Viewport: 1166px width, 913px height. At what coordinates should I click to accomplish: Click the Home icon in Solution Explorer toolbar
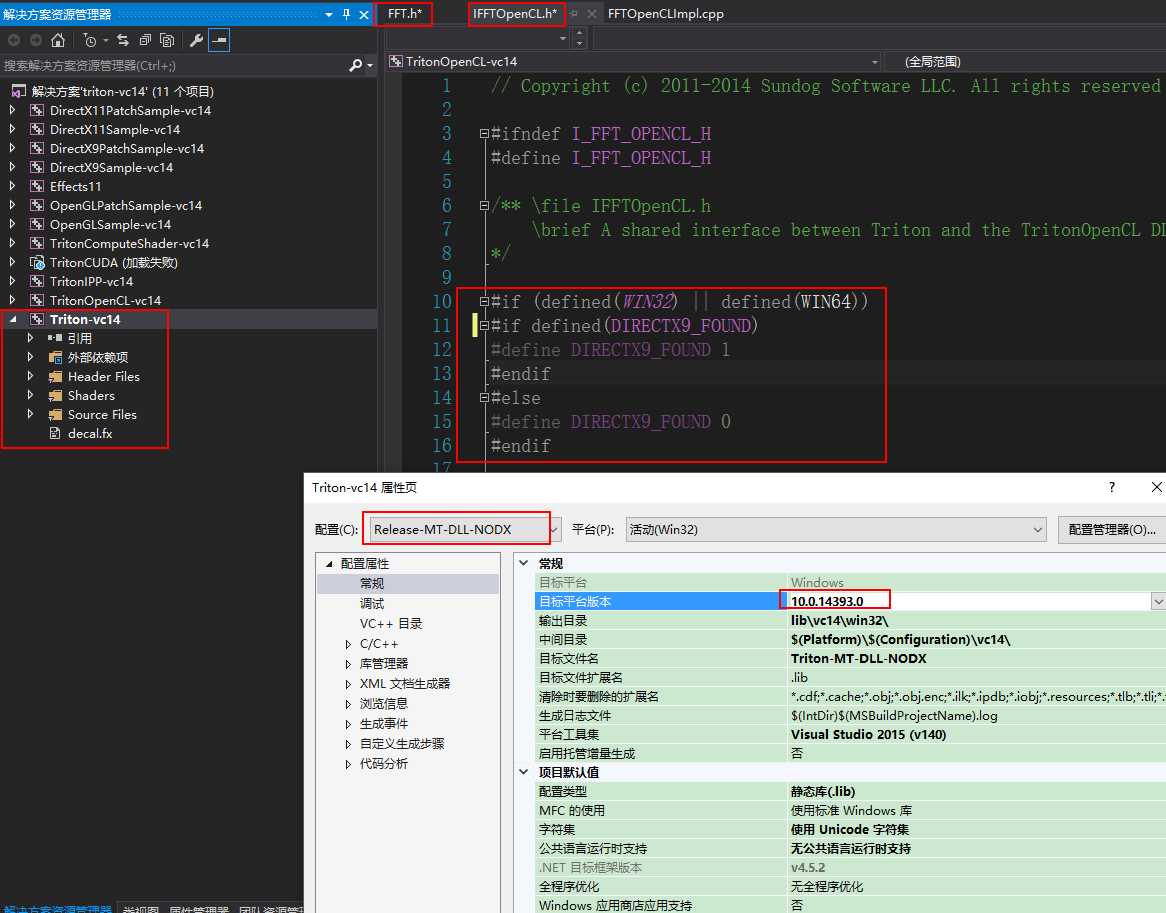(58, 40)
